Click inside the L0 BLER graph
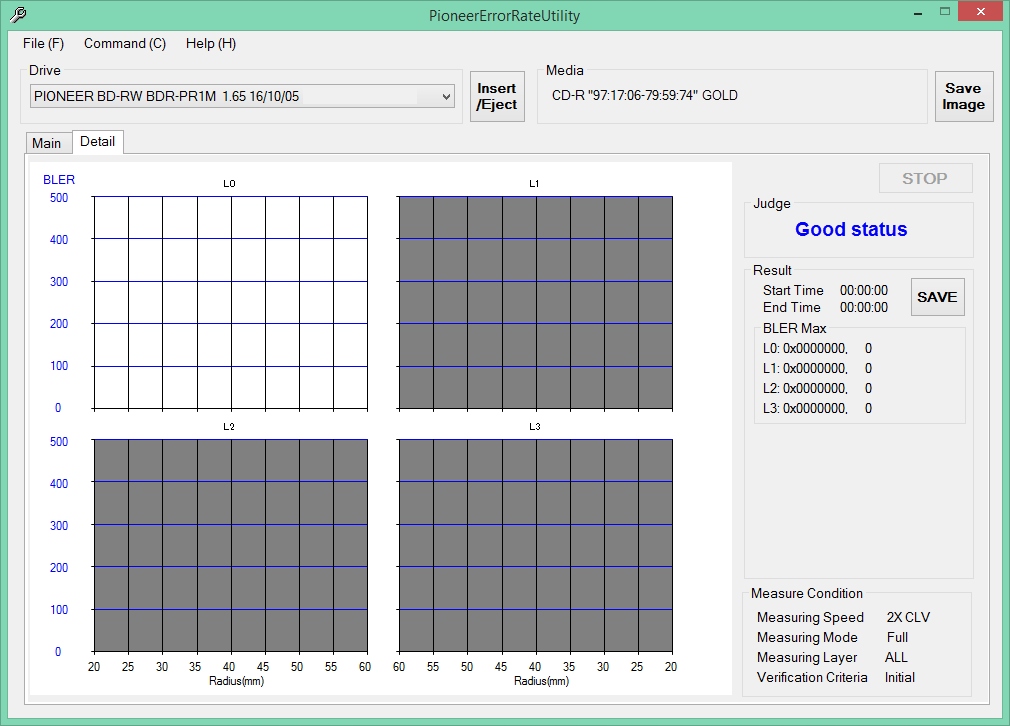Screen dimensions: 1010x726 click(230, 302)
